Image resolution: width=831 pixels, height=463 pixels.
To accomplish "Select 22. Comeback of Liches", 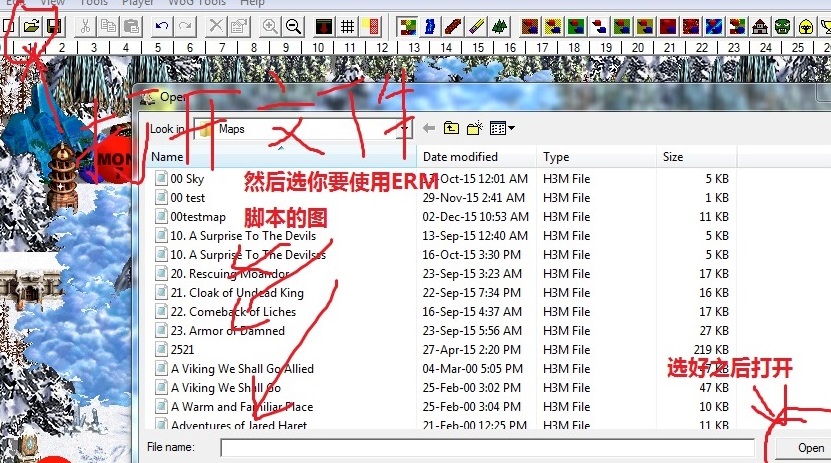I will pos(233,312).
